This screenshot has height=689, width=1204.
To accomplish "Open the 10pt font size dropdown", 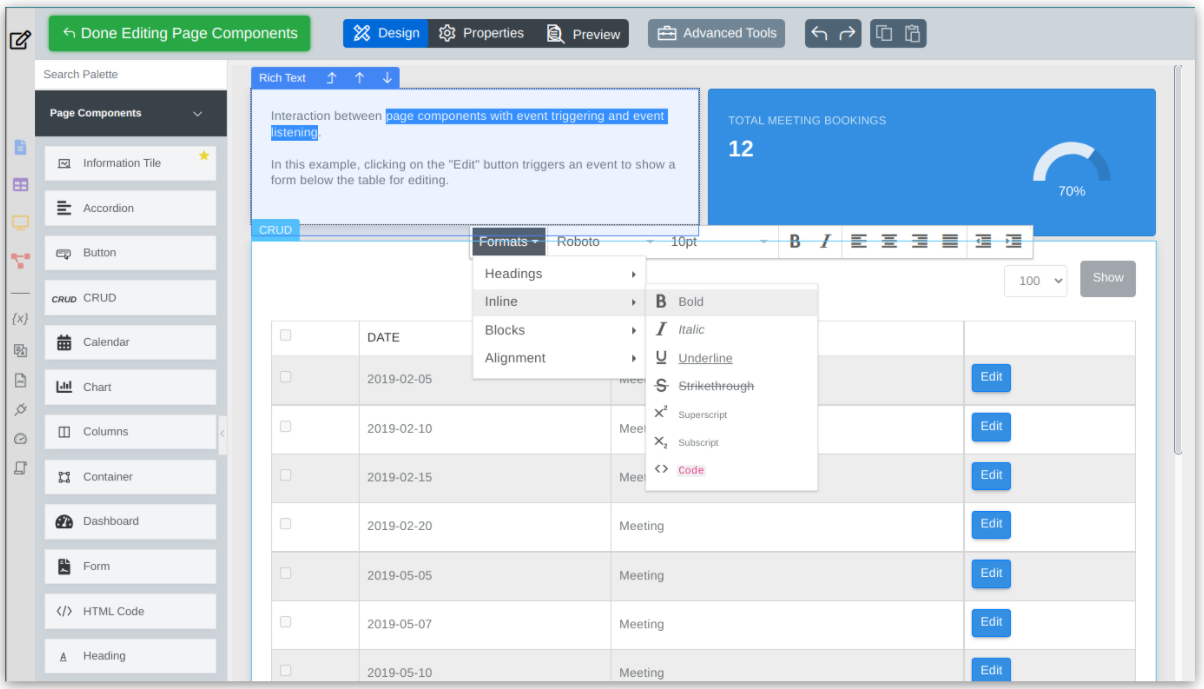I will (x=718, y=241).
